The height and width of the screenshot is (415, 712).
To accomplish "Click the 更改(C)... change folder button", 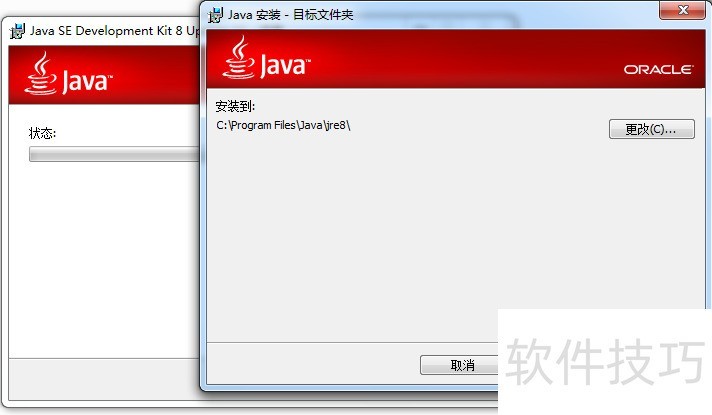I will pos(652,129).
